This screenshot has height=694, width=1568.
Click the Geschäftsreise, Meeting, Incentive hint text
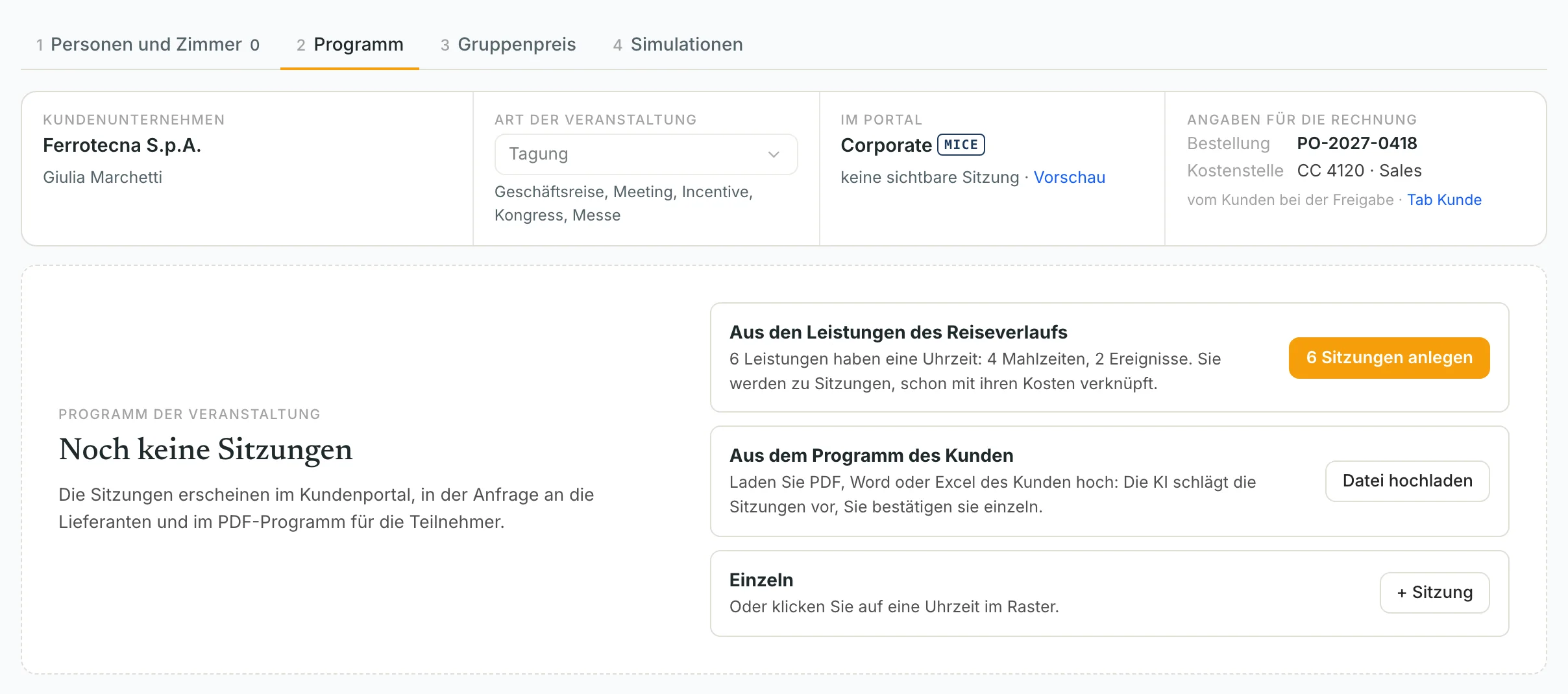point(624,203)
